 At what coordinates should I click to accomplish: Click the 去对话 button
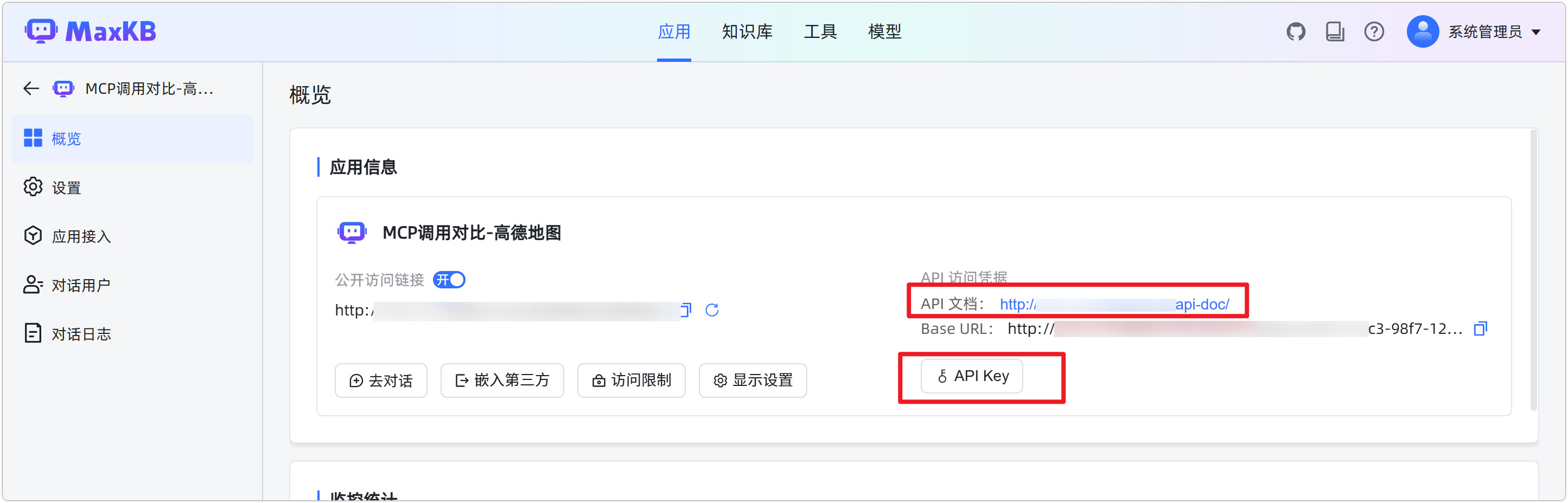coord(381,381)
